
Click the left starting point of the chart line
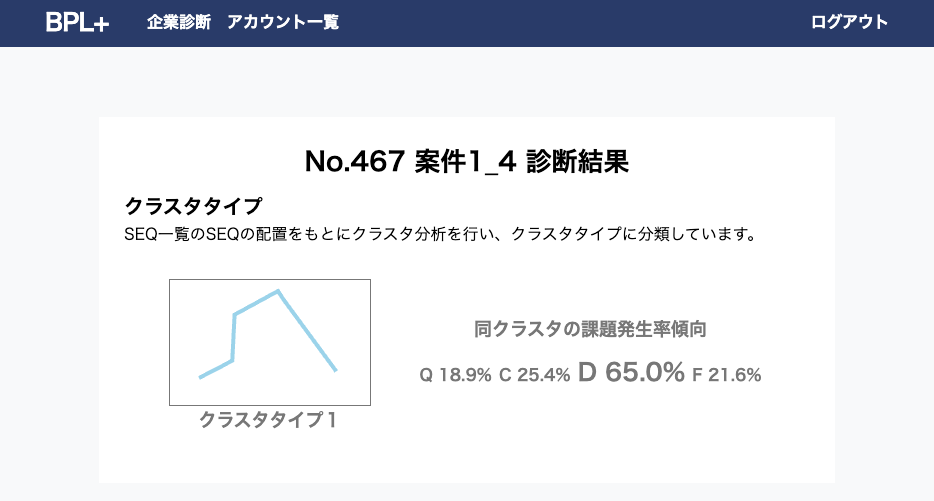[x=201, y=377]
